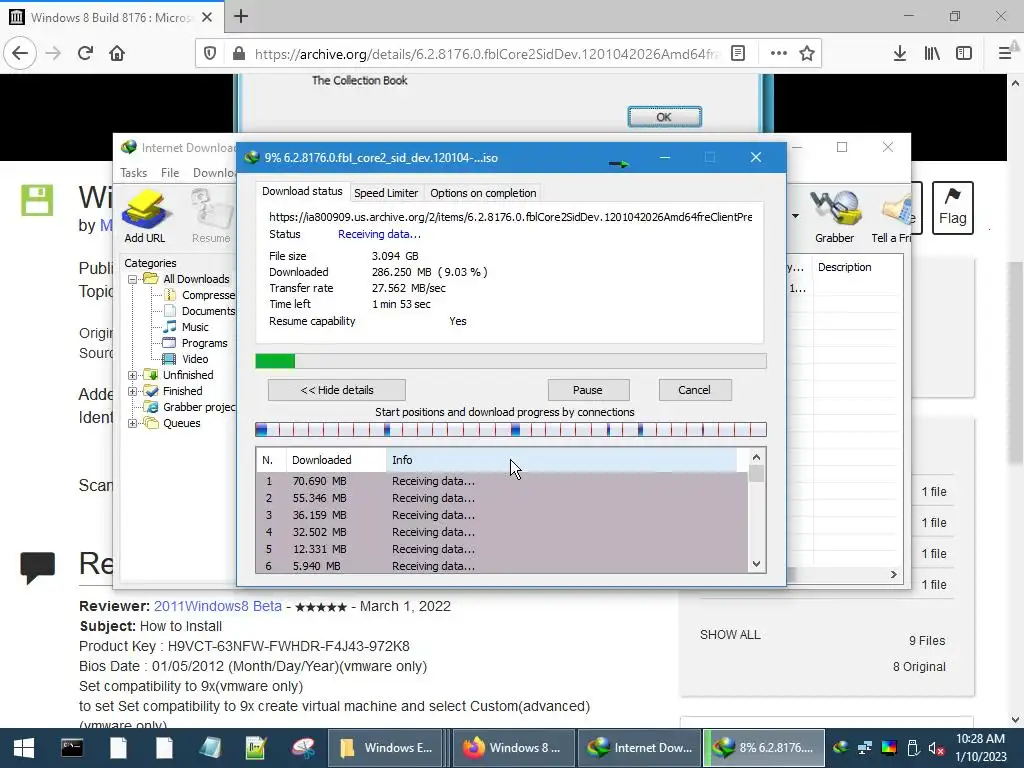Click OK in The Collection Book dialog

664,117
